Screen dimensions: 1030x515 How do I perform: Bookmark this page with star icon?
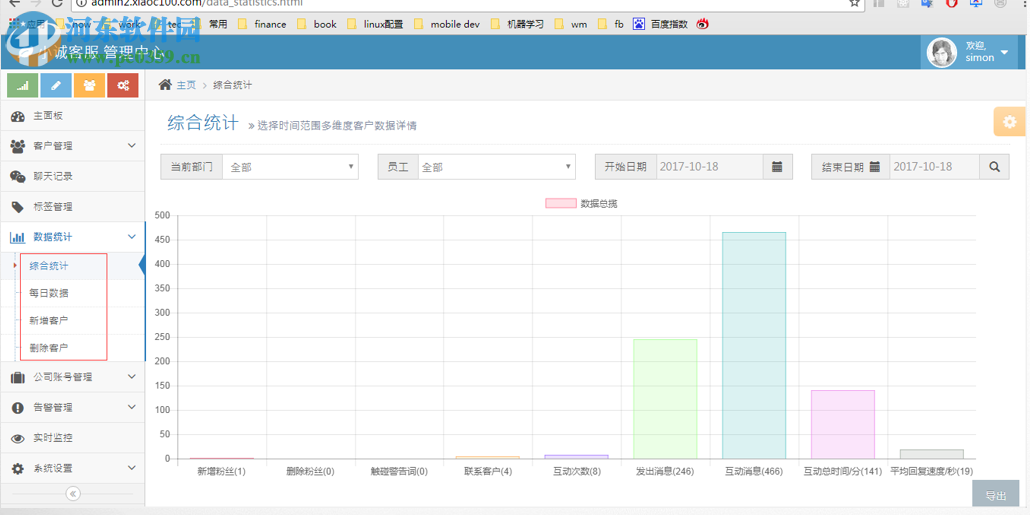tap(854, 3)
